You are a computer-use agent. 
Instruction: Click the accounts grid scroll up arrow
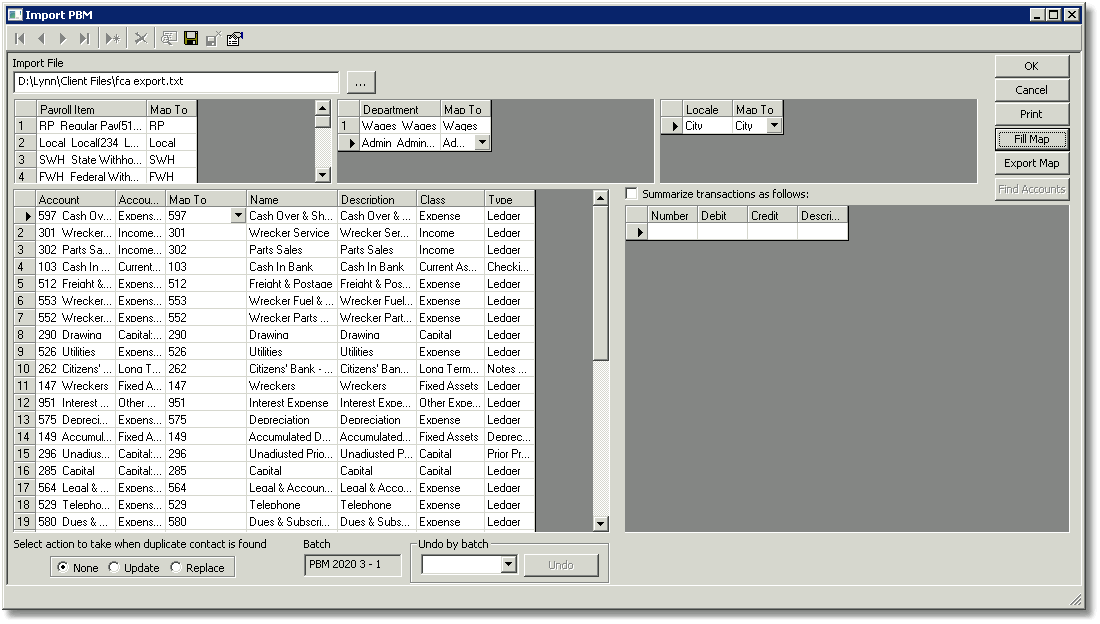coord(601,198)
